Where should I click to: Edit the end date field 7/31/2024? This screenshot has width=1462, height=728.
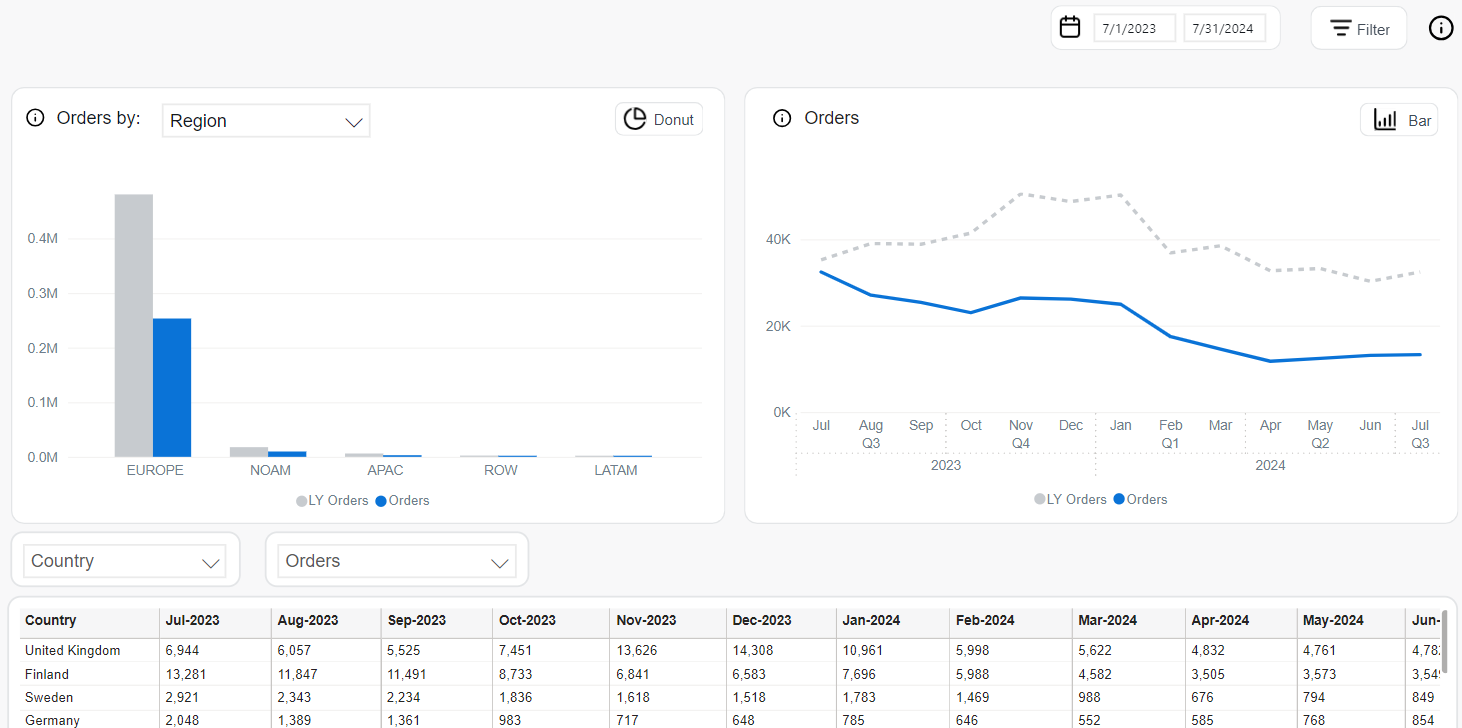tap(1225, 28)
